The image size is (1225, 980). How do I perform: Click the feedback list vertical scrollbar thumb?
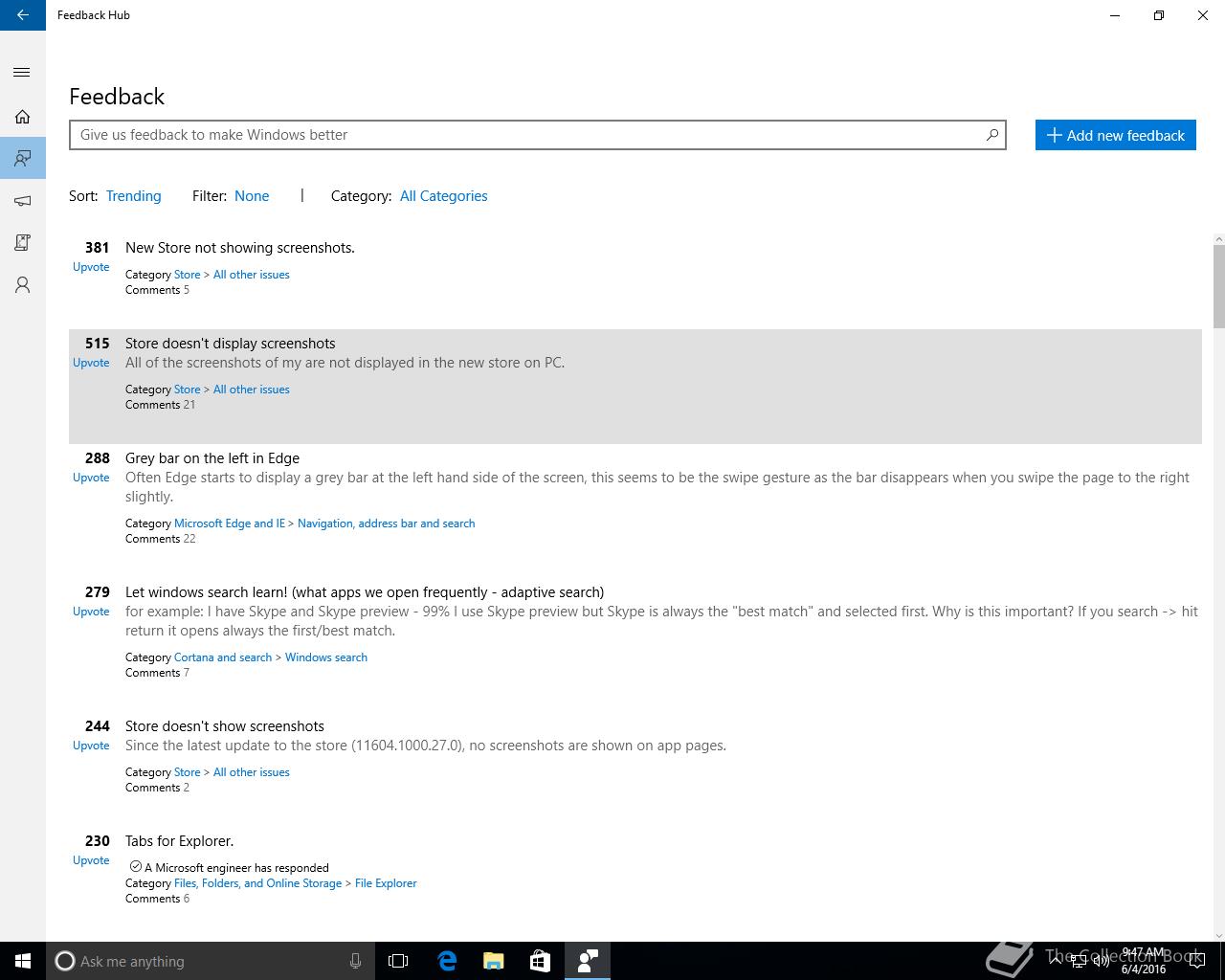click(x=1218, y=286)
